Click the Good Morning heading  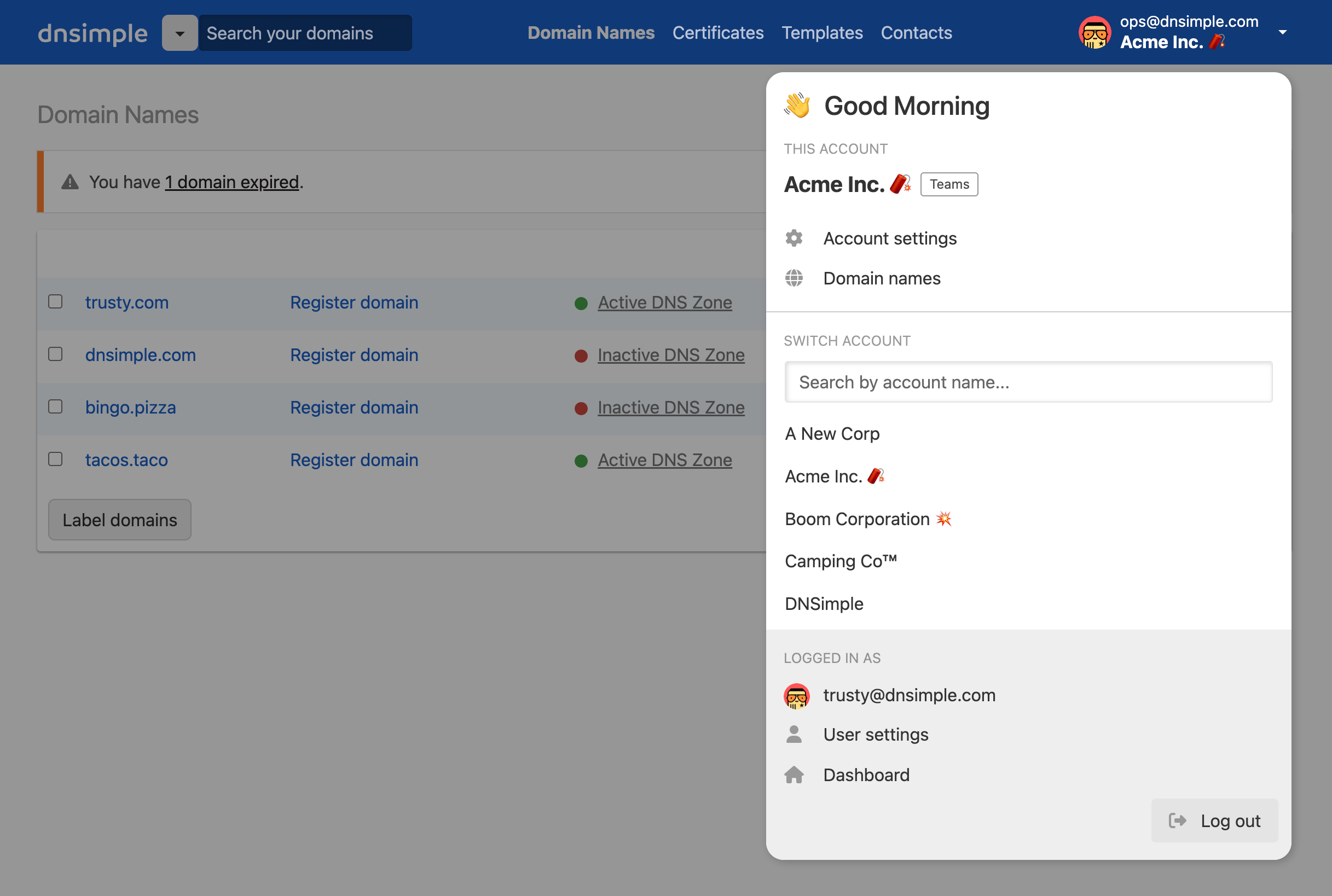coord(906,106)
